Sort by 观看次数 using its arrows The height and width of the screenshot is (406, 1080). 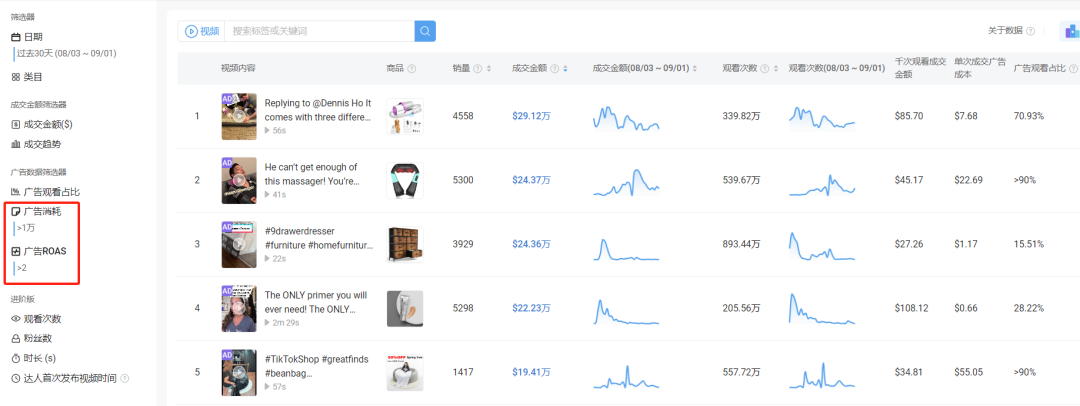point(778,68)
